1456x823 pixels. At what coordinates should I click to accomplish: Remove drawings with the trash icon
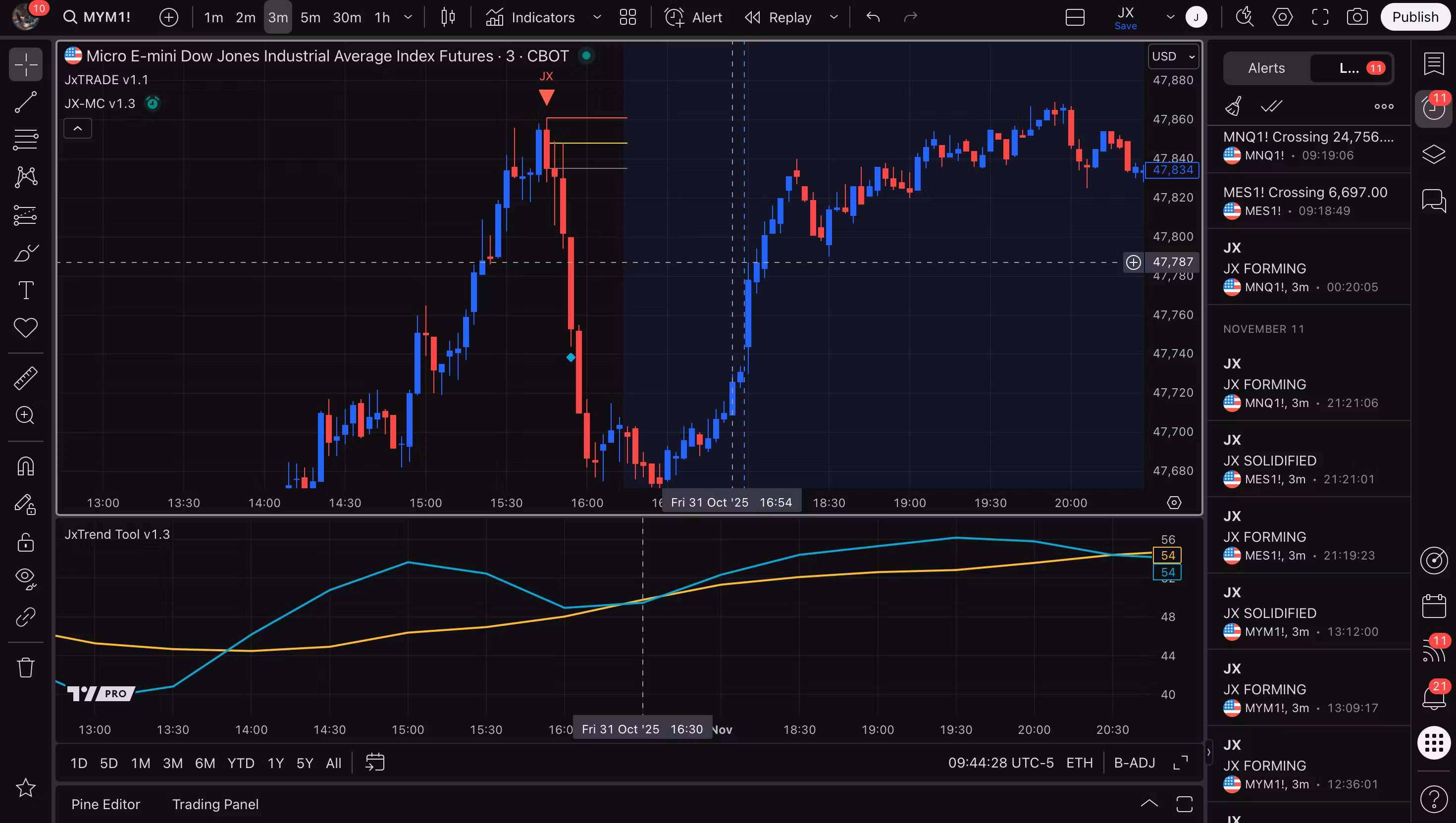coord(25,668)
